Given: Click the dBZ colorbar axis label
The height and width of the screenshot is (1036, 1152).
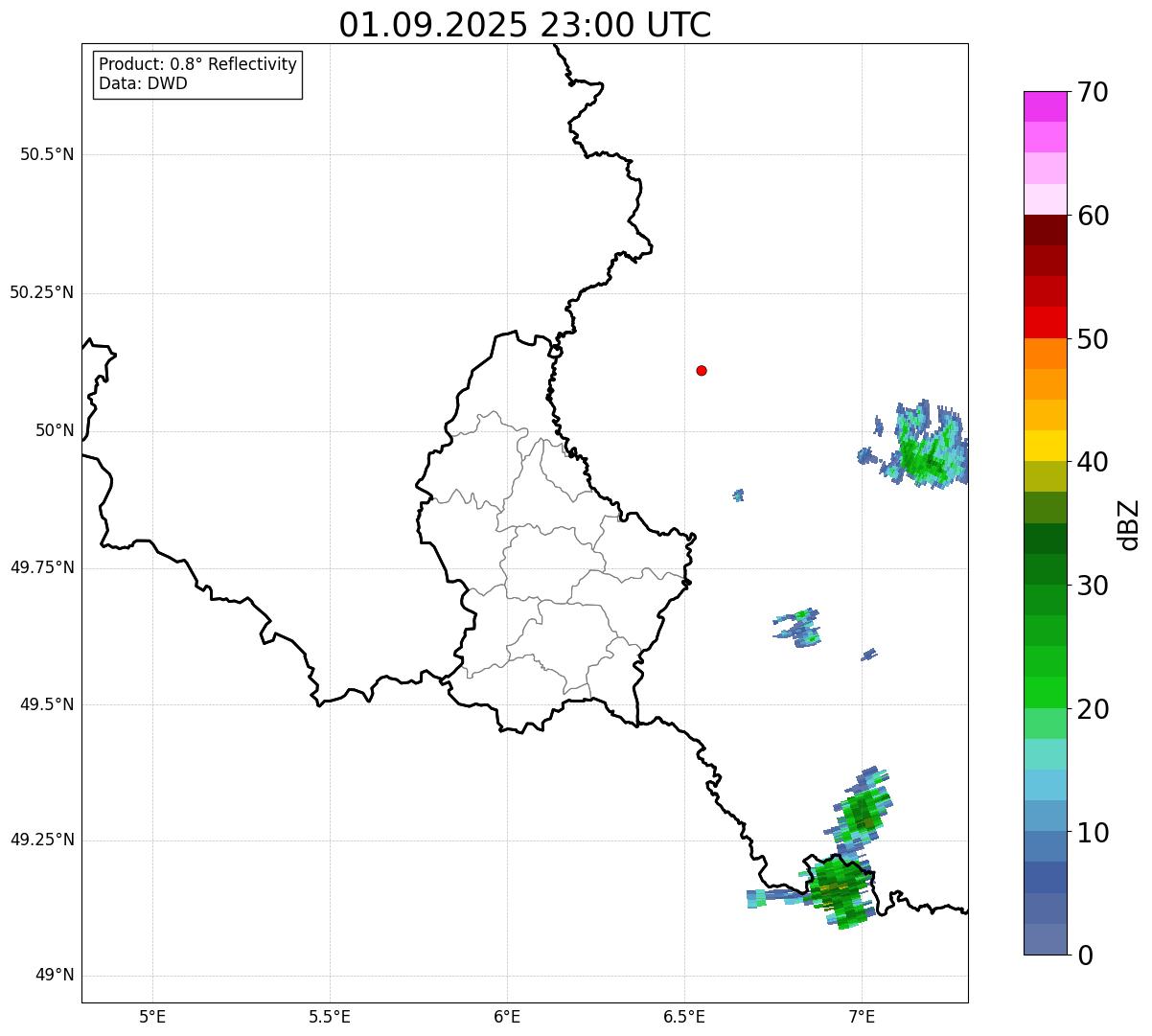Looking at the screenshot, I should [1130, 524].
